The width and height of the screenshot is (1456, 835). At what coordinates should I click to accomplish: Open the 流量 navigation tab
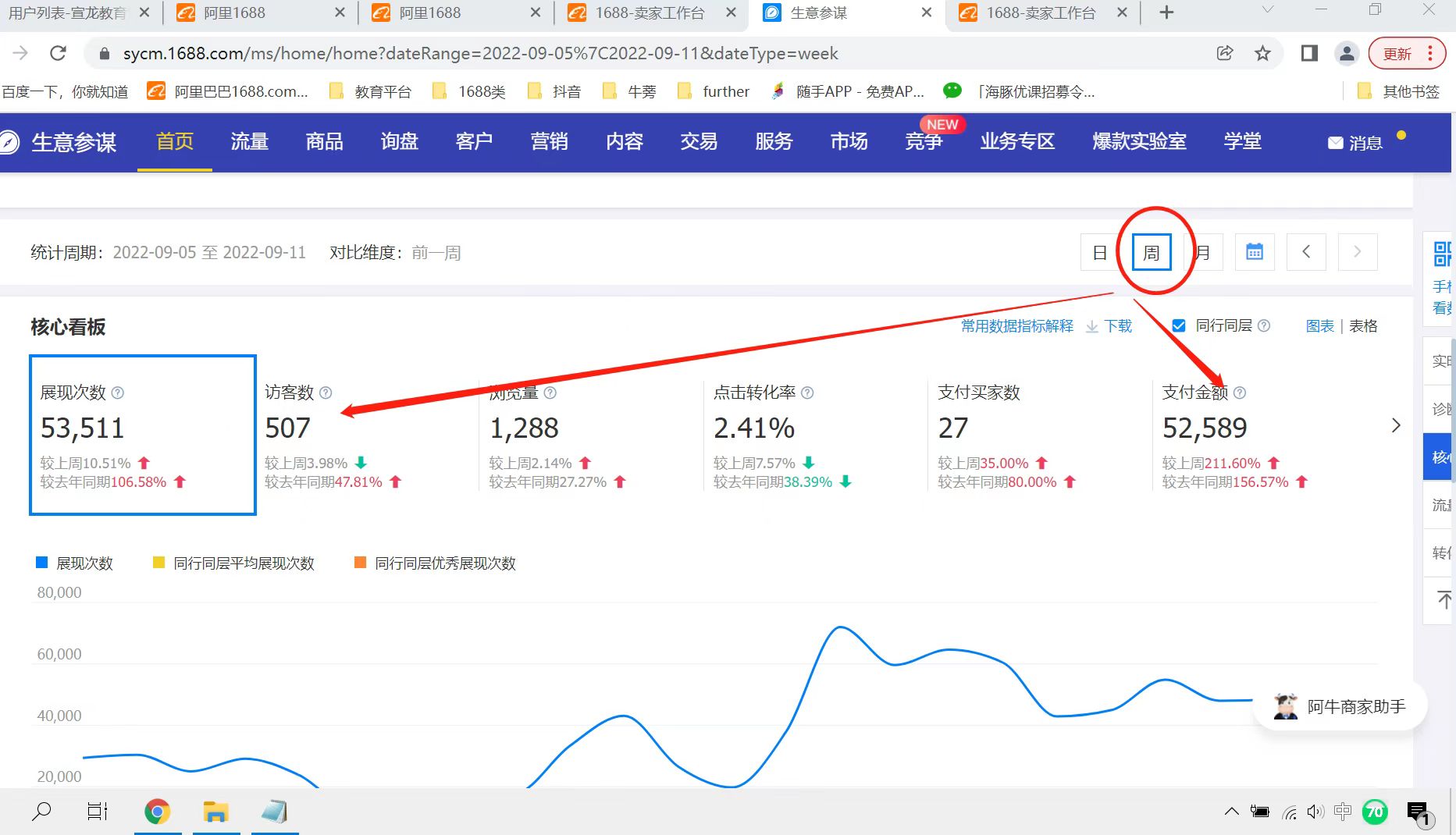(x=249, y=141)
